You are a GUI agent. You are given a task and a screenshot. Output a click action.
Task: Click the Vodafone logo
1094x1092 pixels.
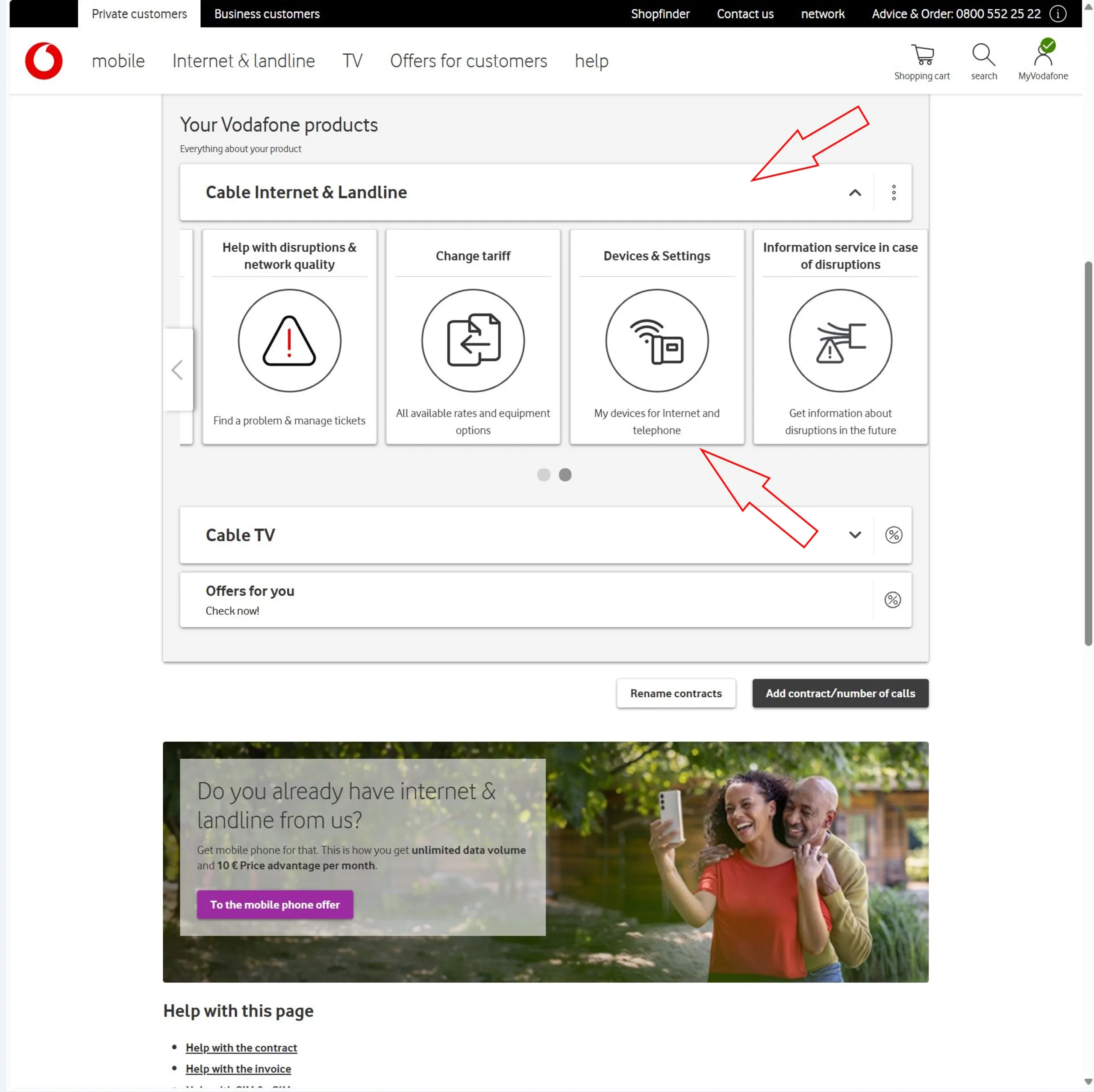44,61
